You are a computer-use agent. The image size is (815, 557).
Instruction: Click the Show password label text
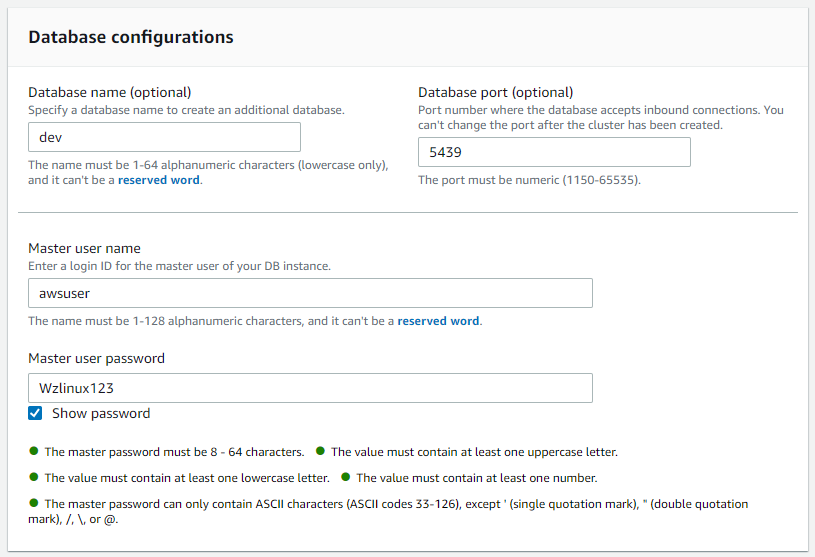point(101,414)
